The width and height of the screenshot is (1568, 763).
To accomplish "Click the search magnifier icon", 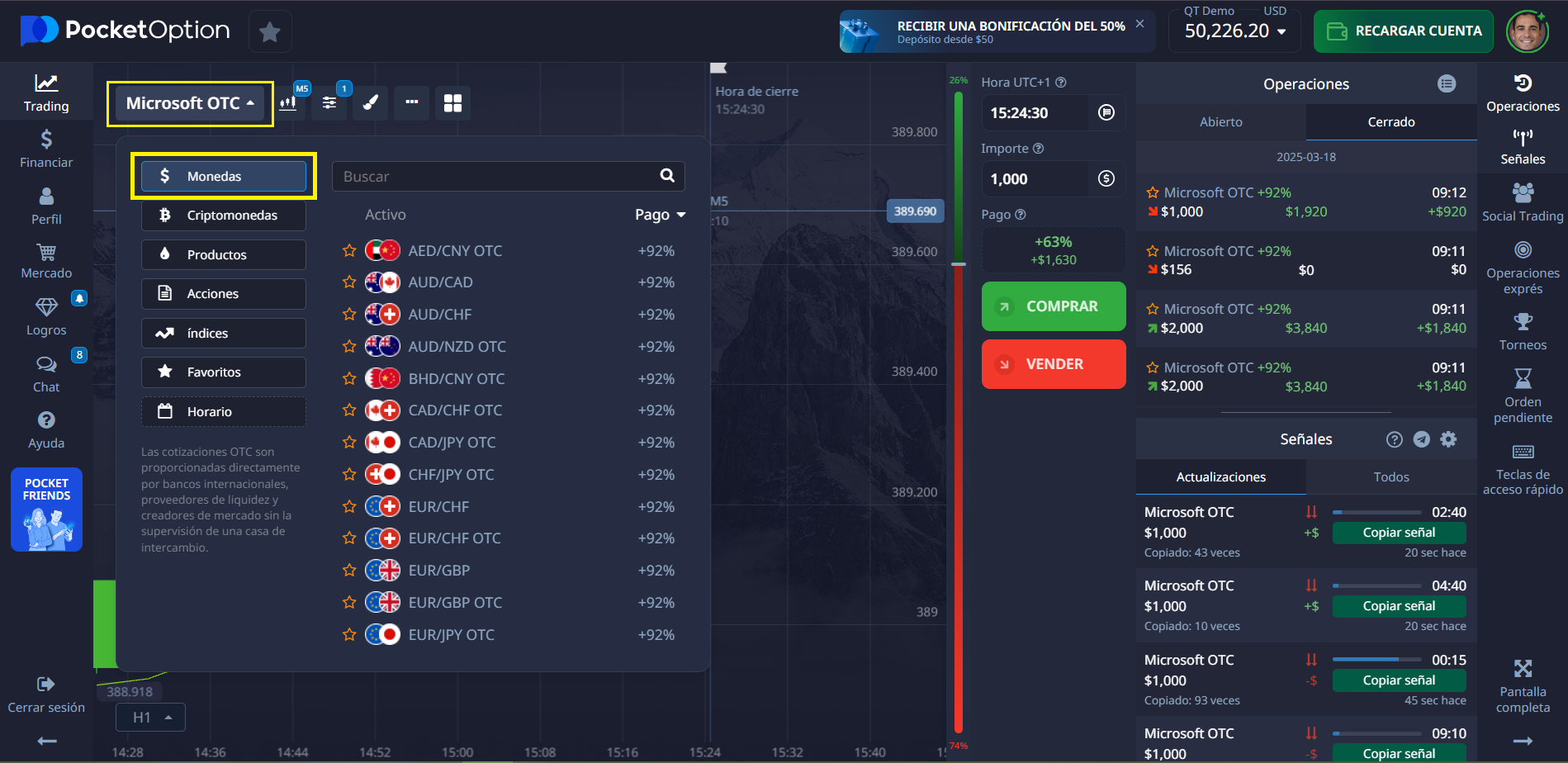I will [667, 175].
